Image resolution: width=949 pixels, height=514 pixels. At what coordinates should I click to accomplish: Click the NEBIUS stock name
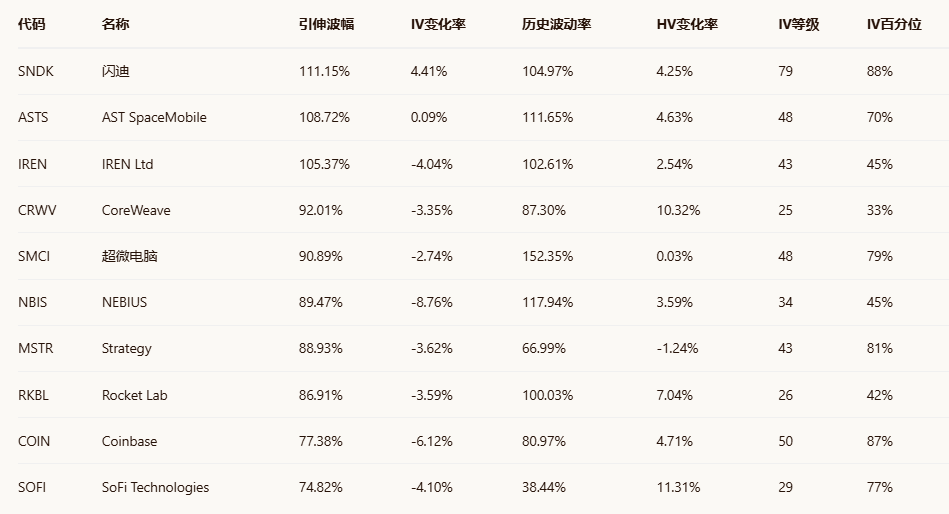124,302
